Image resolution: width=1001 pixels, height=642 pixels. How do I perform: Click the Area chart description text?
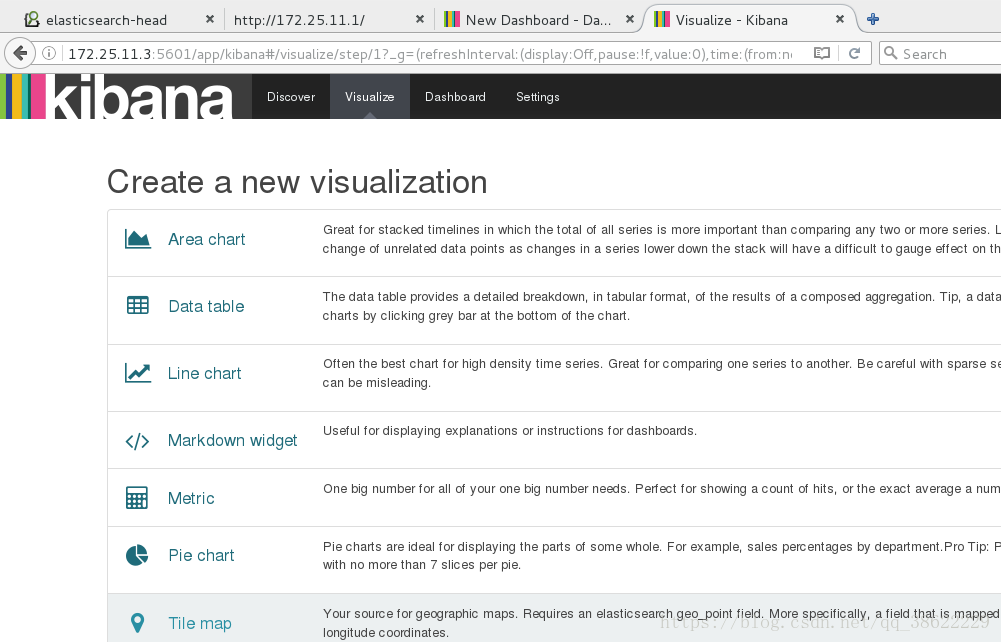pos(661,239)
